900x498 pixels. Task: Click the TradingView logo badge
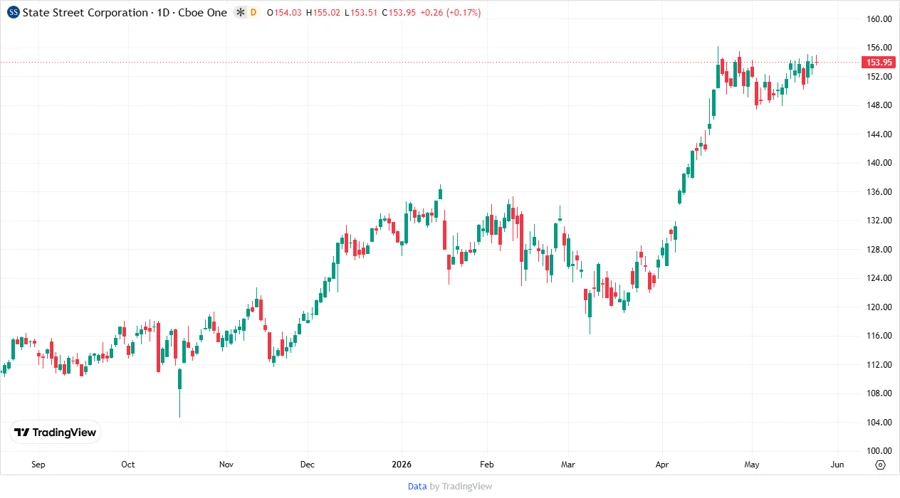point(56,433)
